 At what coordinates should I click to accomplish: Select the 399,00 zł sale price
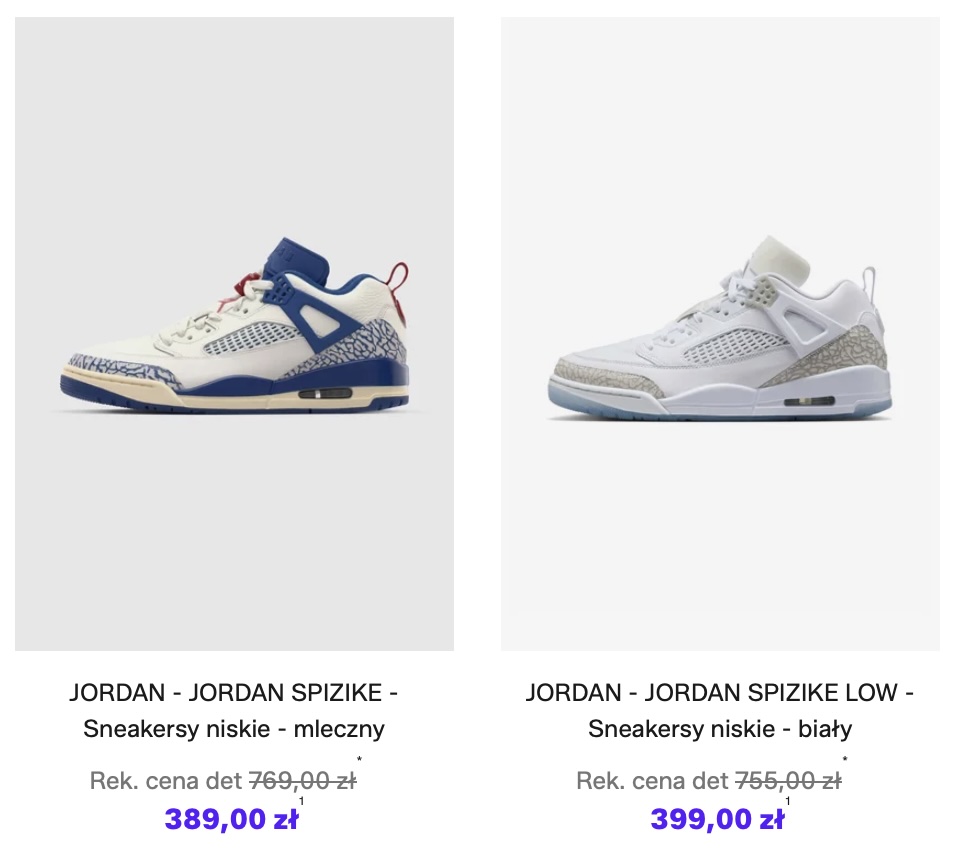point(717,819)
